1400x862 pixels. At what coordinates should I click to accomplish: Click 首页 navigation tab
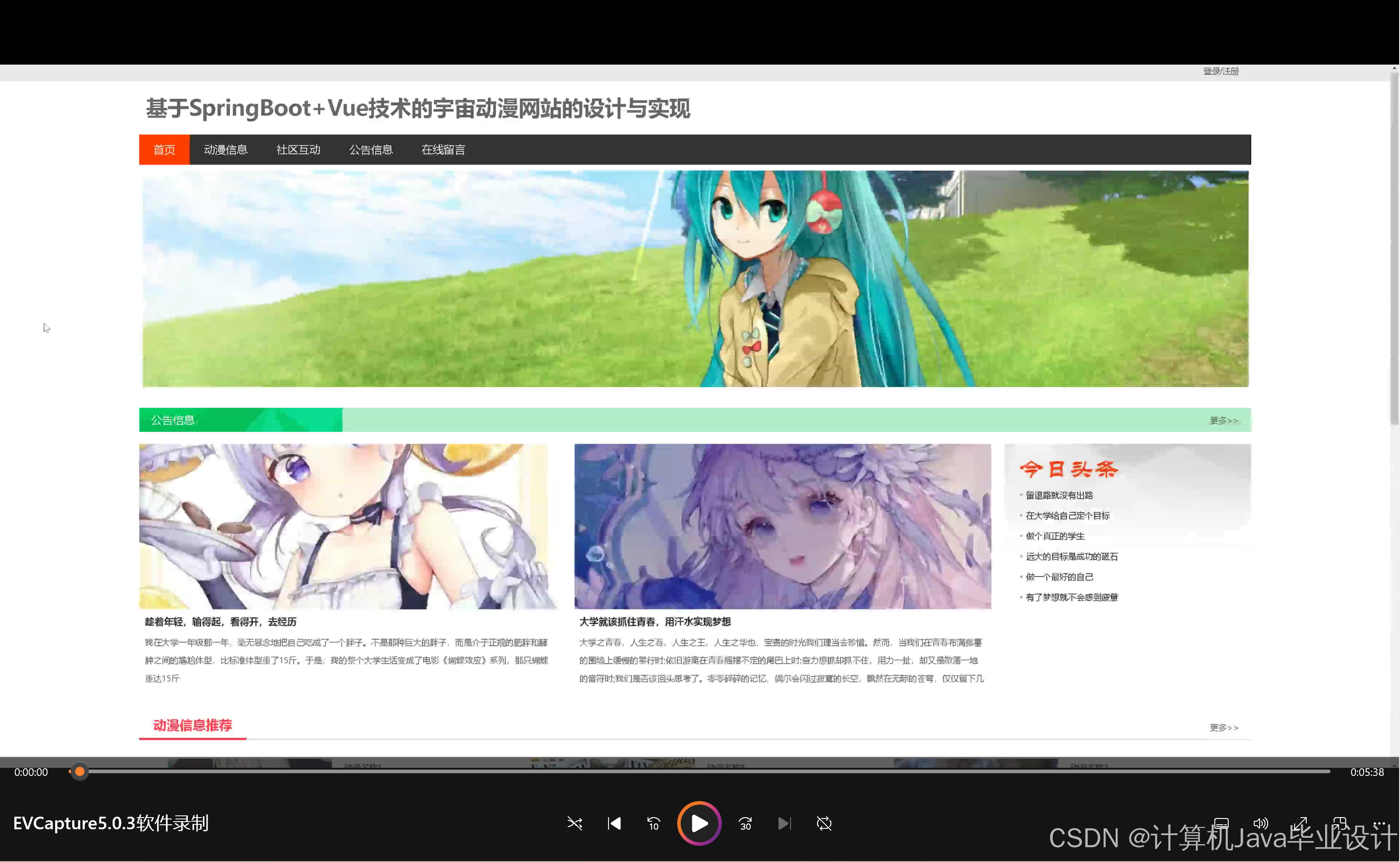(164, 149)
